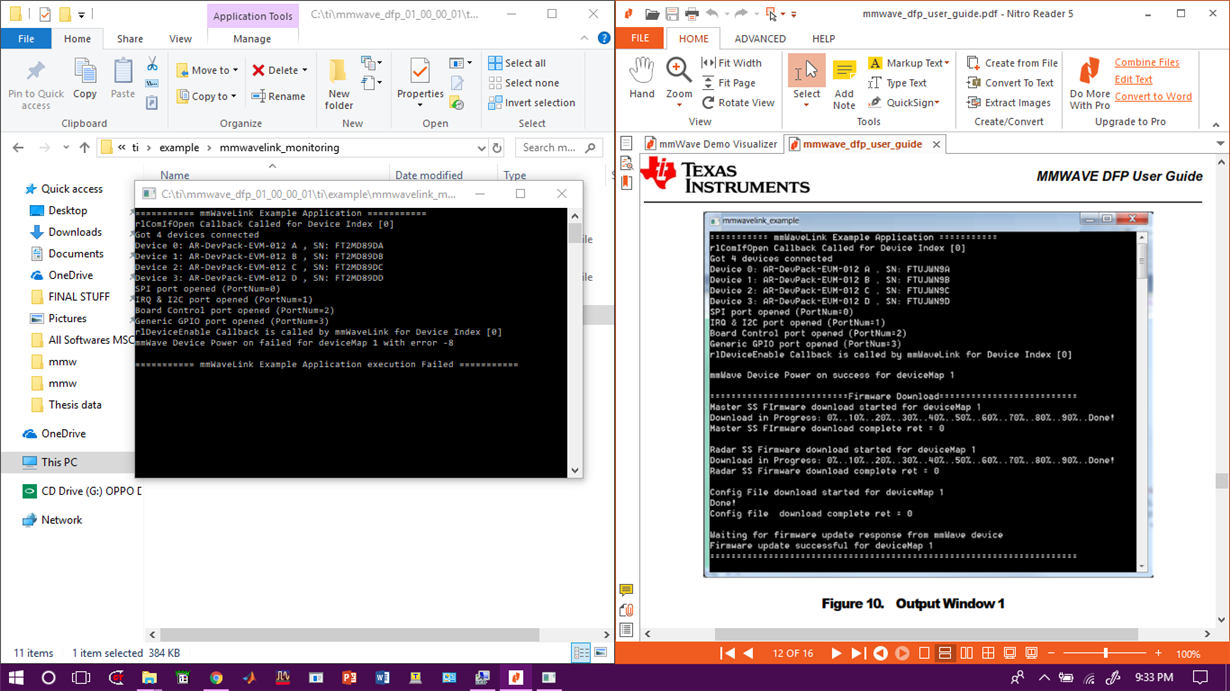Switch to mmWave Demo Visualizer document tab

[711, 144]
